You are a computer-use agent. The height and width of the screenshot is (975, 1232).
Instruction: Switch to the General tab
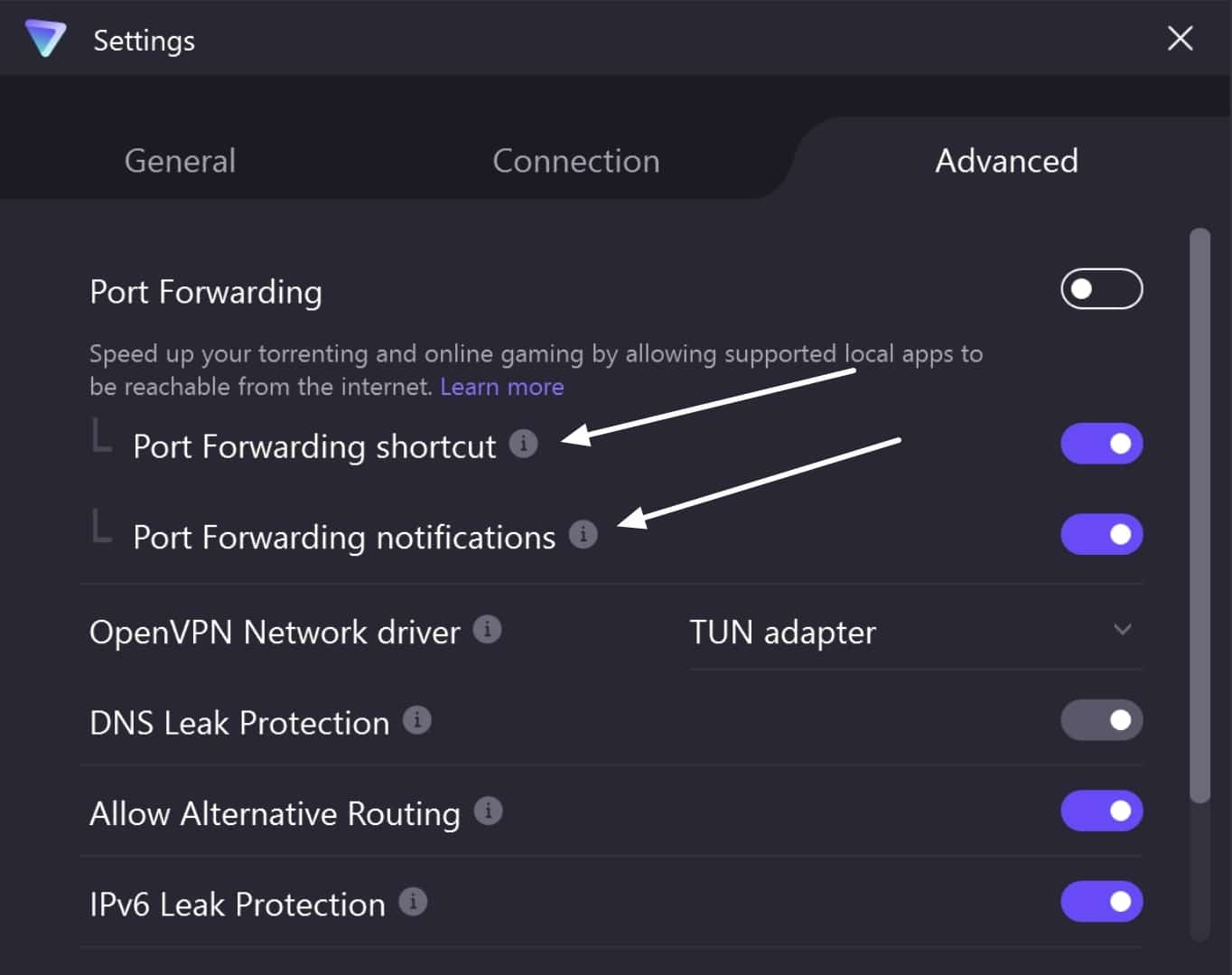[x=180, y=161]
